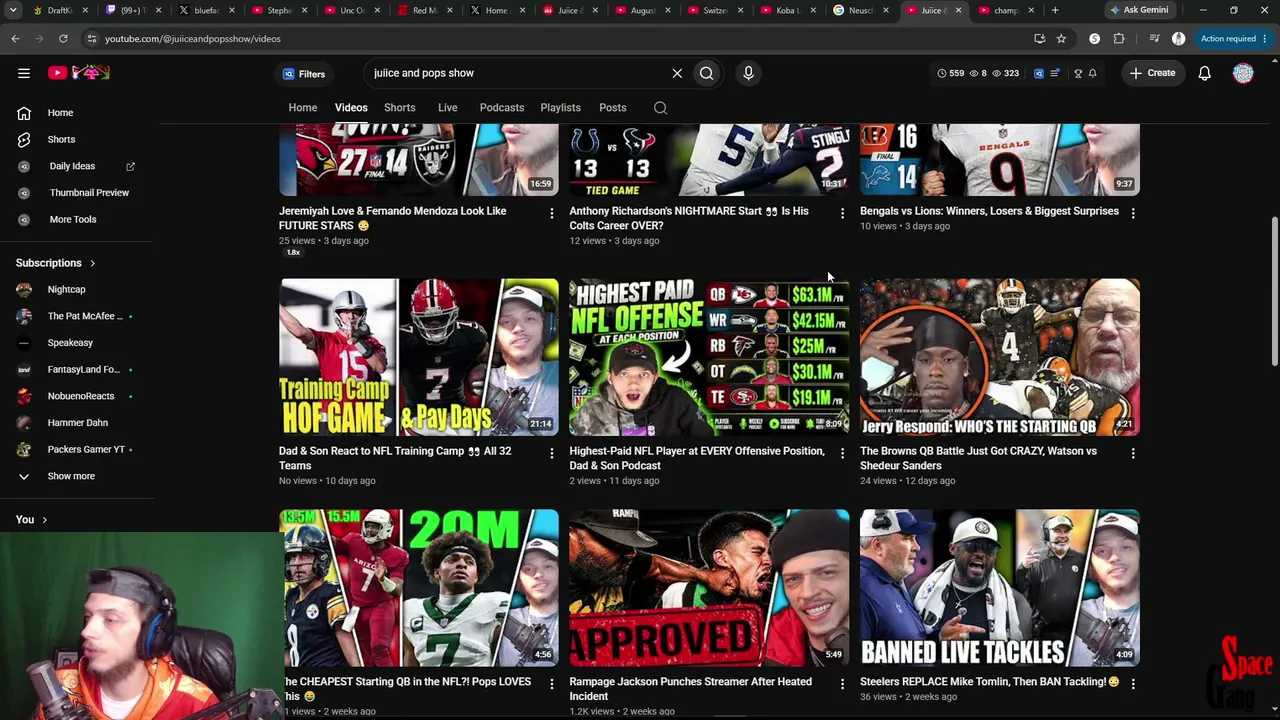This screenshot has height=720, width=1280.
Task: Start voice search with microphone
Action: click(748, 73)
